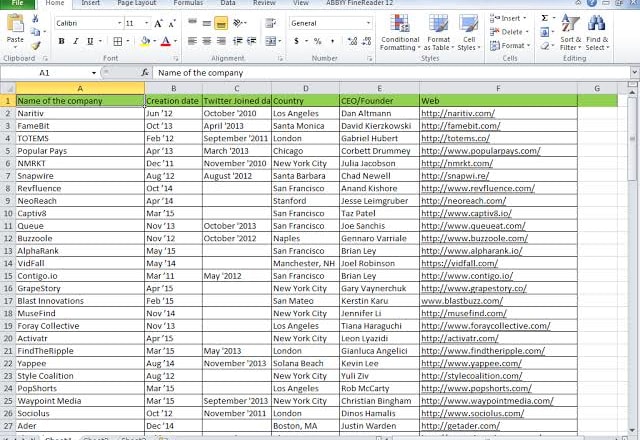Open the http://totems.co/ link
Viewport: 640px width, 440px height.
[456, 138]
